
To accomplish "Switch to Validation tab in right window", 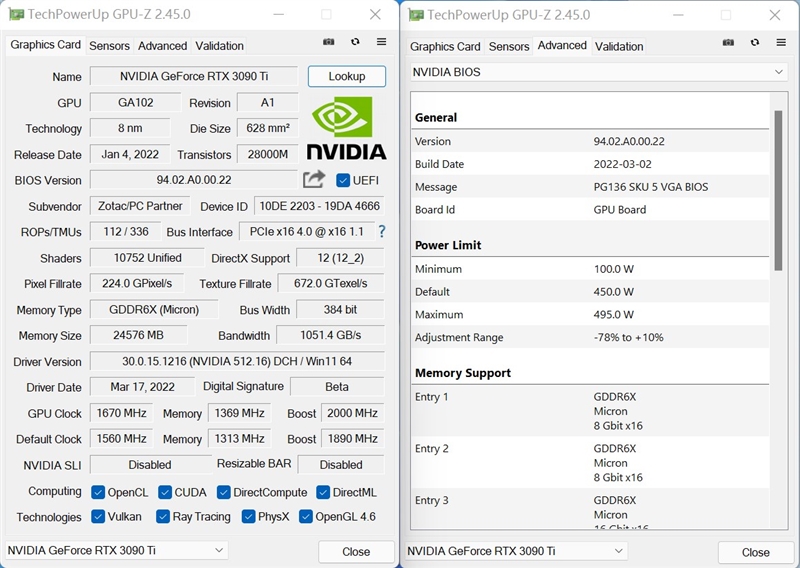I will click(619, 46).
